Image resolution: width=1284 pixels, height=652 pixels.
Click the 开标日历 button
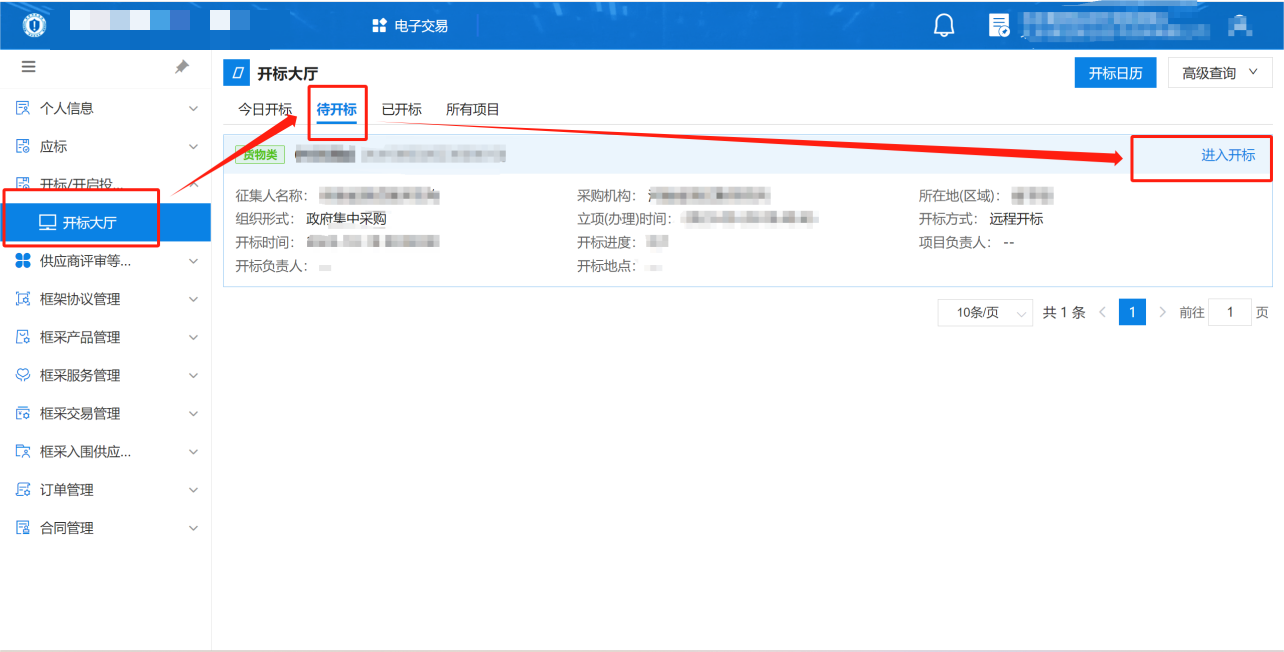(1115, 73)
